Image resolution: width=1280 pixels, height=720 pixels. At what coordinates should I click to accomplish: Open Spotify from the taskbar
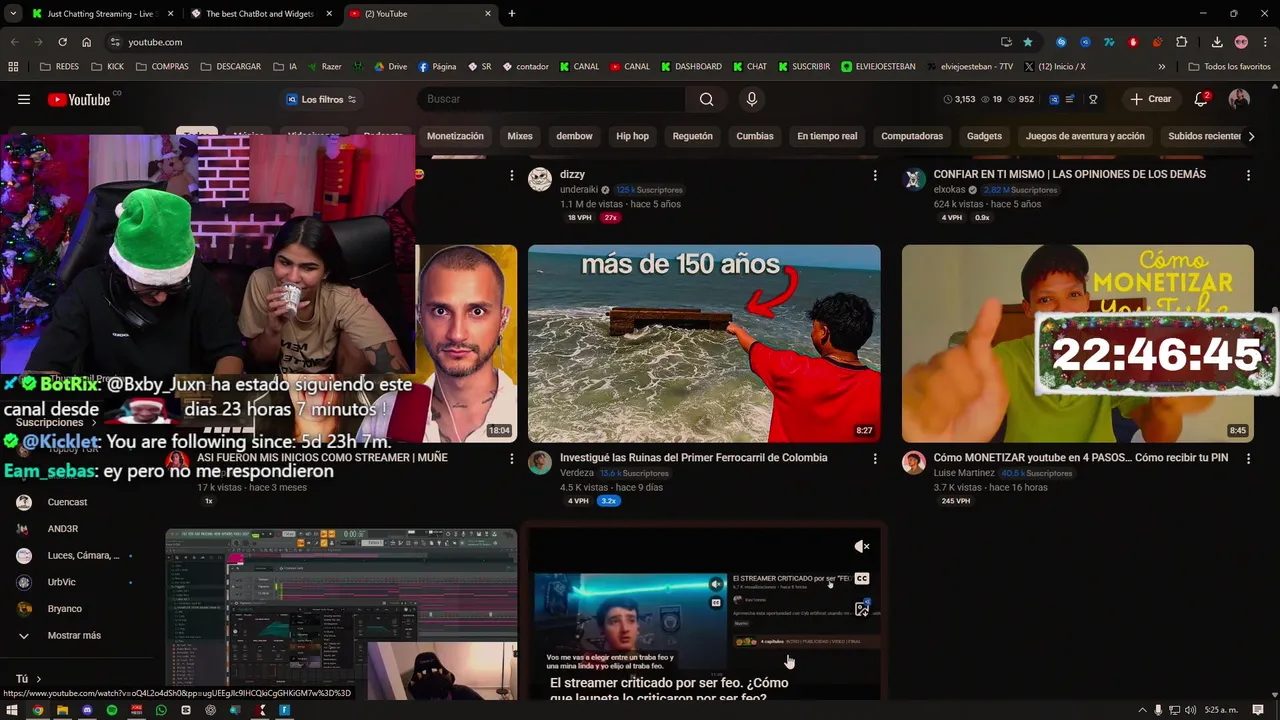pos(111,710)
